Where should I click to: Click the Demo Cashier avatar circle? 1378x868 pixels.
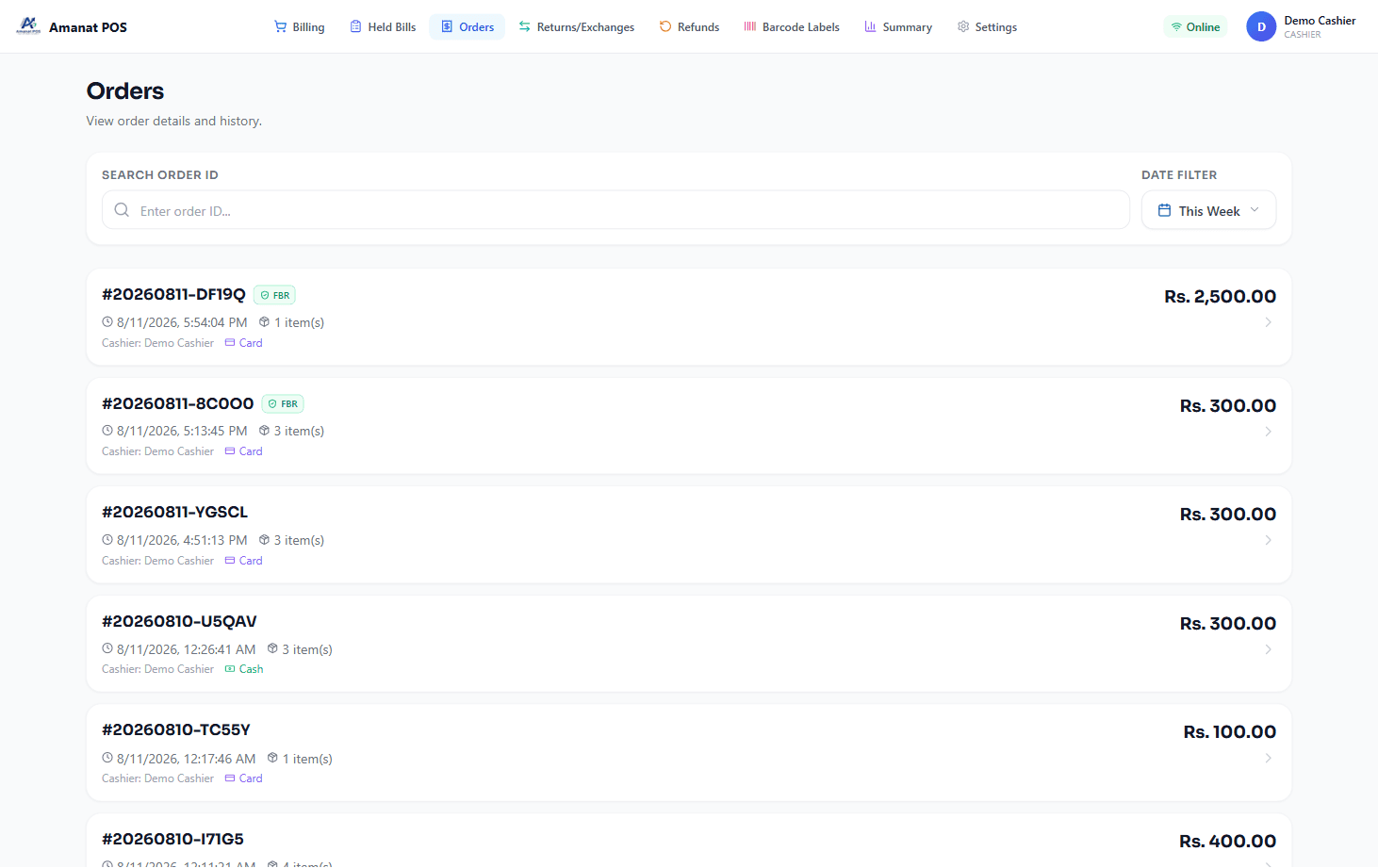[1261, 26]
